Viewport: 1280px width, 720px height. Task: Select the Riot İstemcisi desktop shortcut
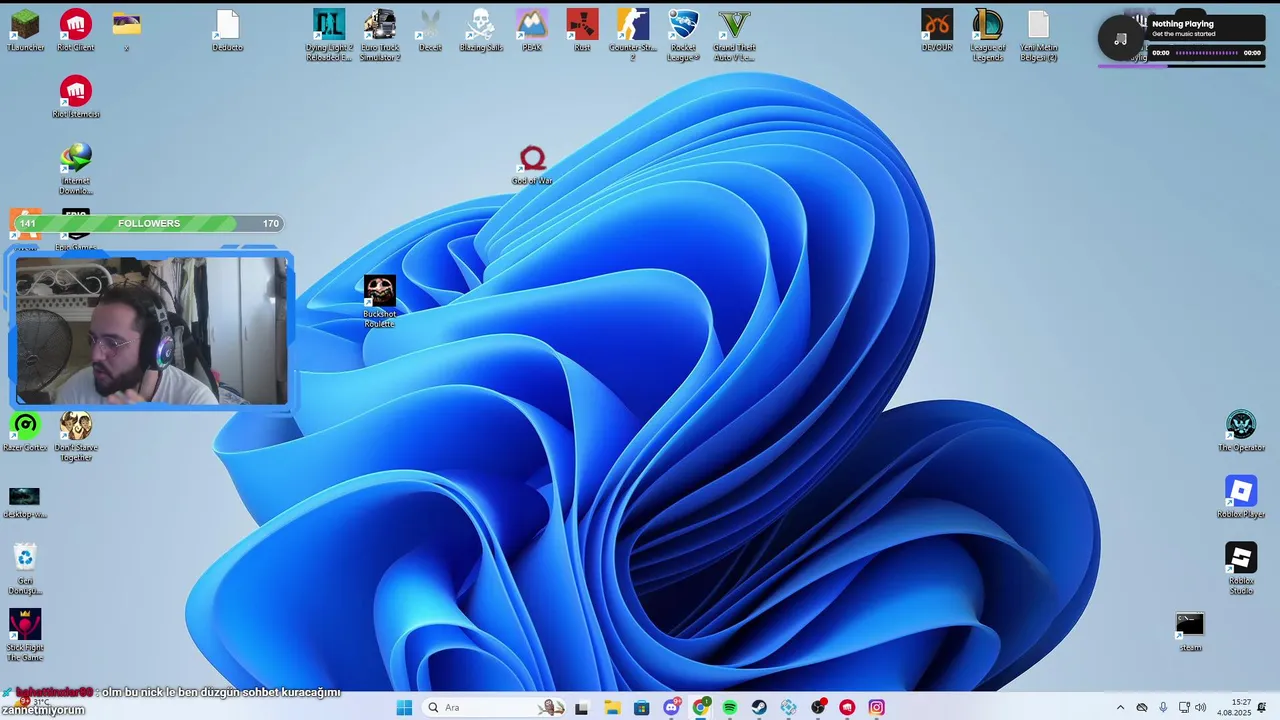pyautogui.click(x=76, y=97)
